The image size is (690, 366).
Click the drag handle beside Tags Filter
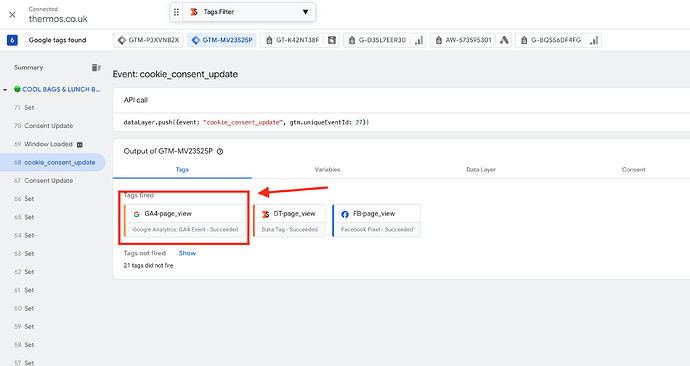coord(176,12)
